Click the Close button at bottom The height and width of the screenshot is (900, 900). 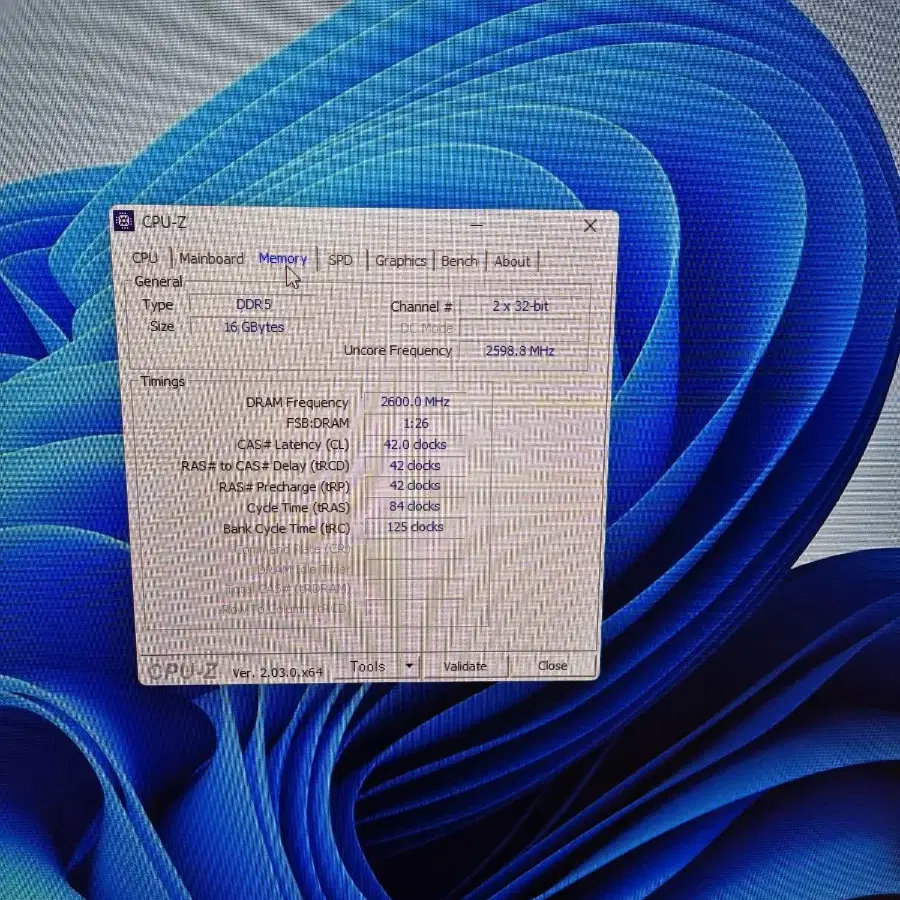coord(552,666)
